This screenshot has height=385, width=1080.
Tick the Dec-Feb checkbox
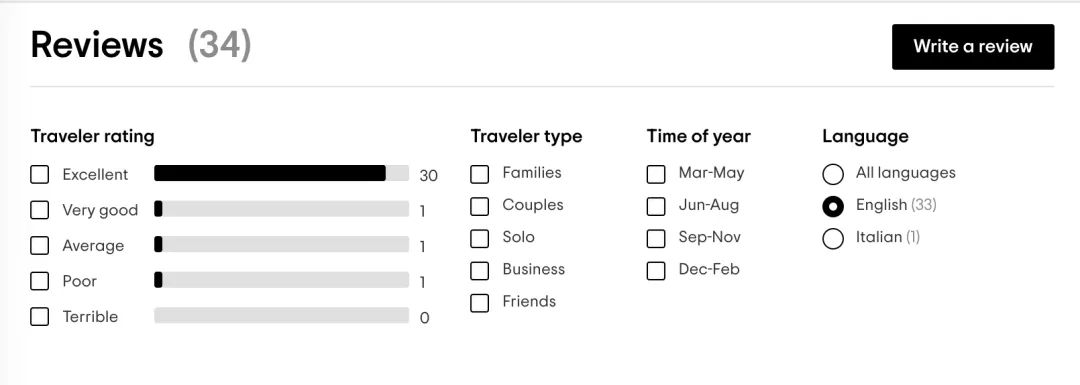click(x=656, y=271)
